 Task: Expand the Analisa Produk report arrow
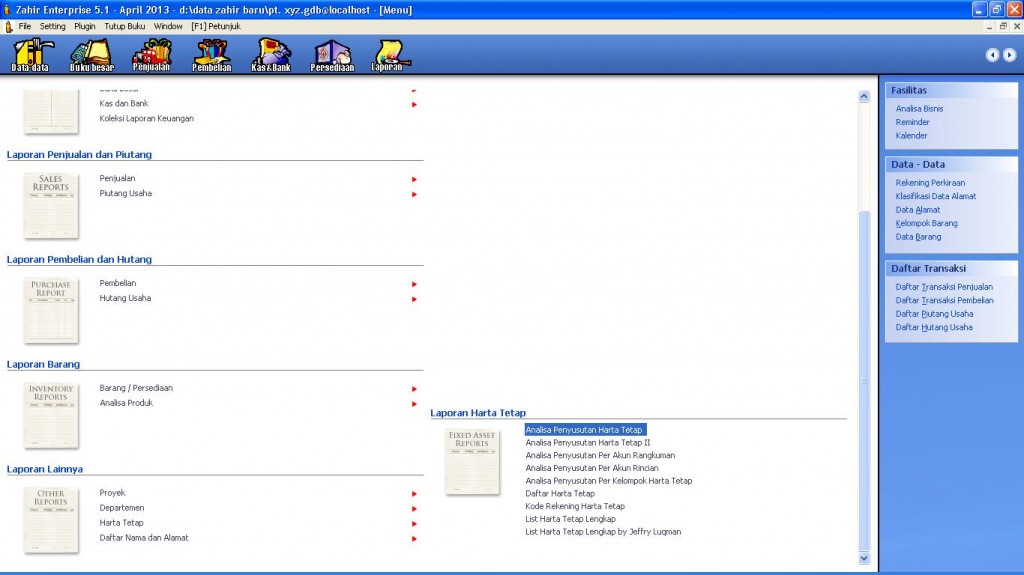point(414,403)
